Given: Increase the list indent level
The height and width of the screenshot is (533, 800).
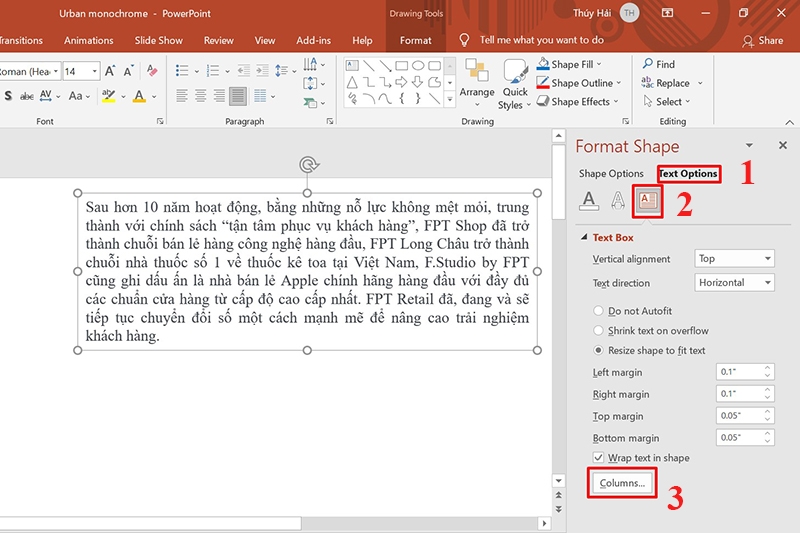Looking at the screenshot, I should (262, 70).
